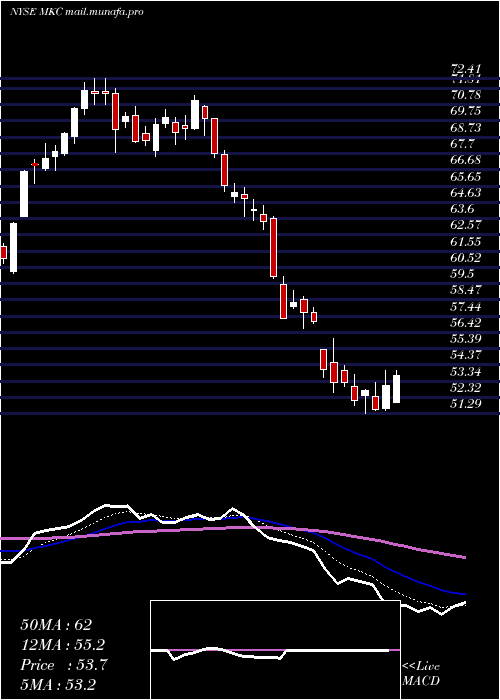
Task: Click the 52.32 price axis label
Action: click(466, 388)
